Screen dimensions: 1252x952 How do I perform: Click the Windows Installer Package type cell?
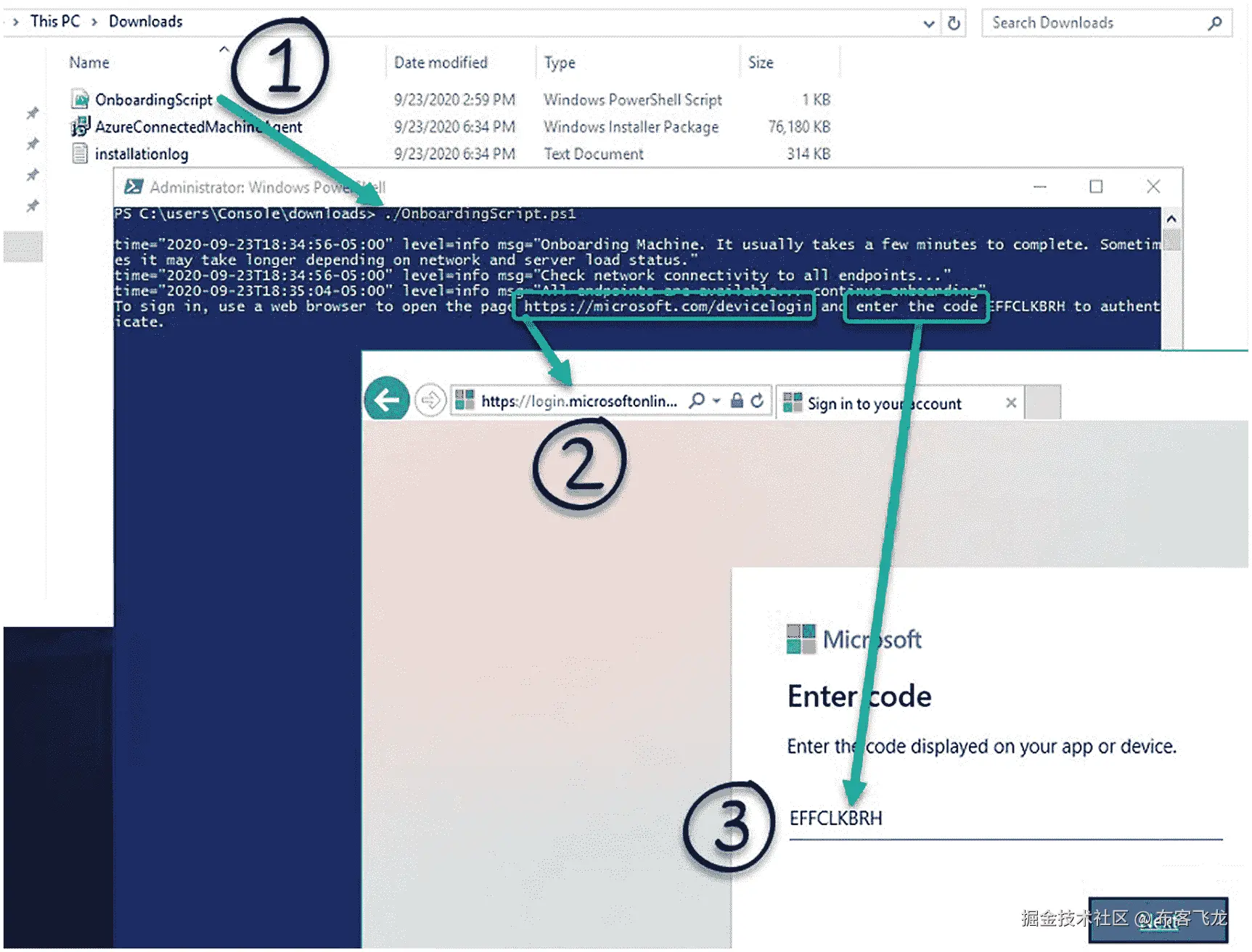point(631,127)
